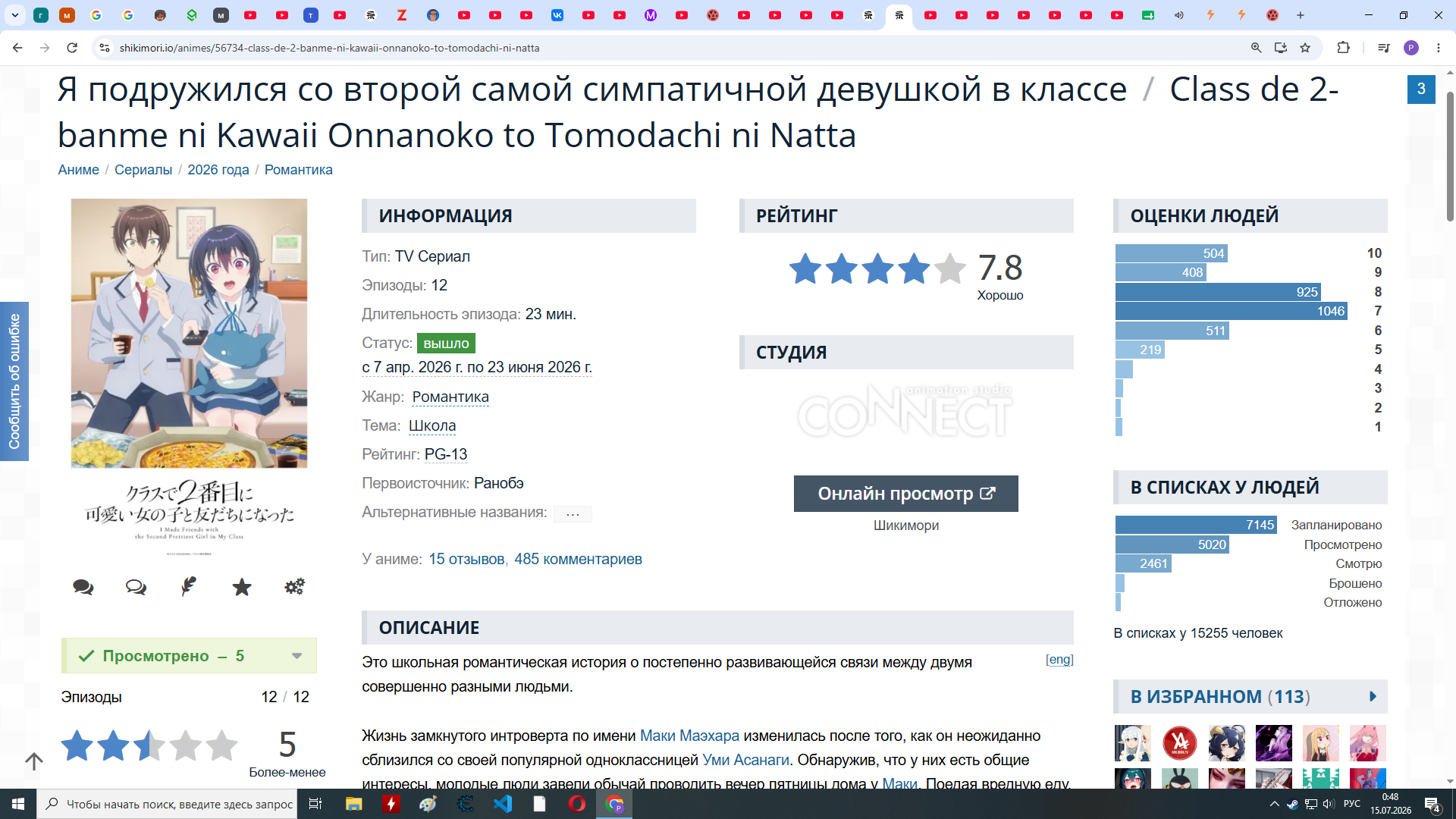Open the Маки Маэхара character link
Viewport: 1456px width, 819px height.
(689, 736)
